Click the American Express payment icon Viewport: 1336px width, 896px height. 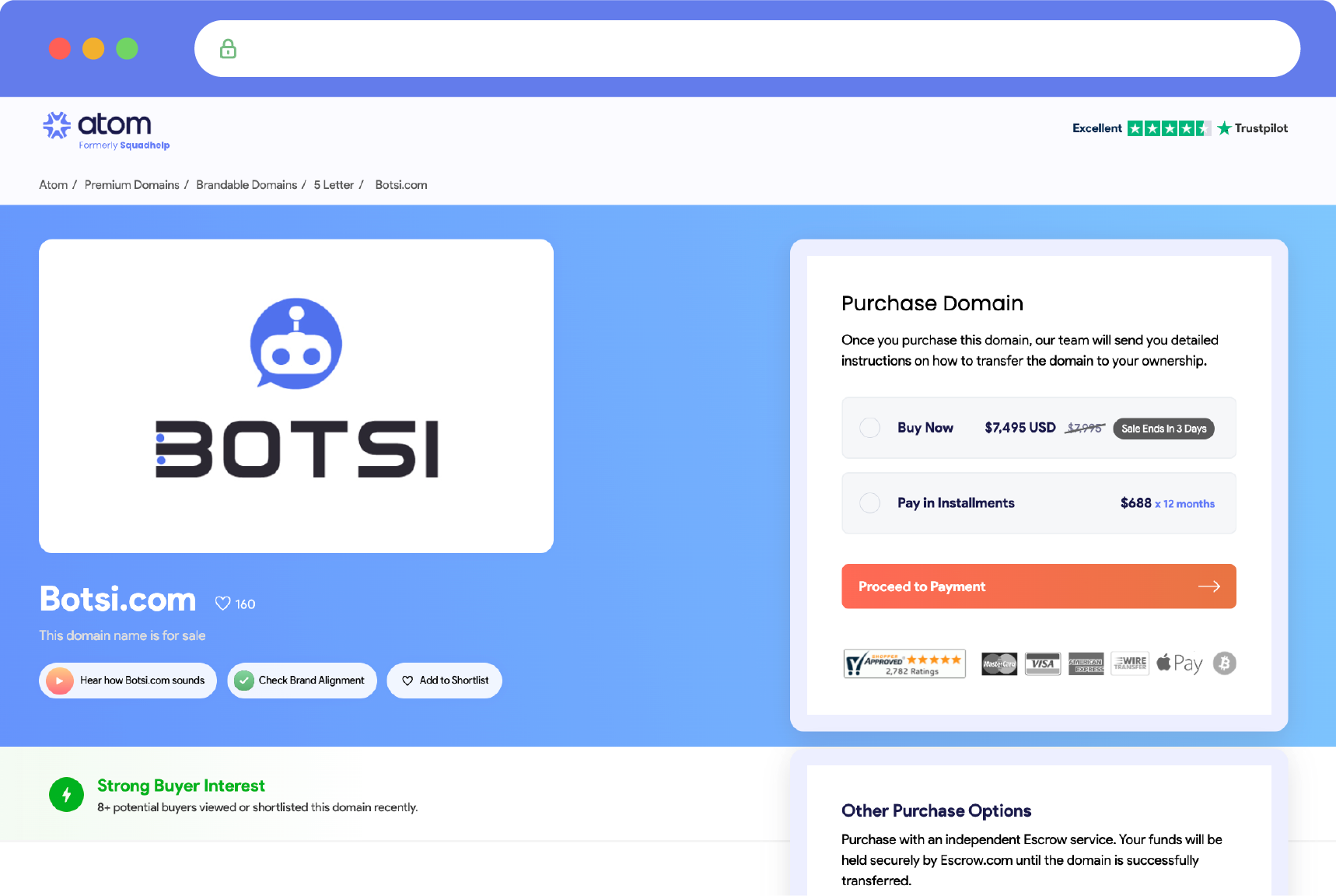1086,663
